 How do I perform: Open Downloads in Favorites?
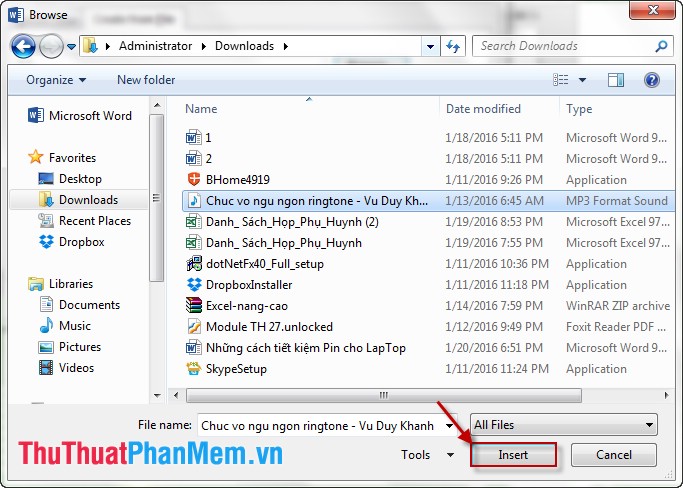(x=78, y=200)
